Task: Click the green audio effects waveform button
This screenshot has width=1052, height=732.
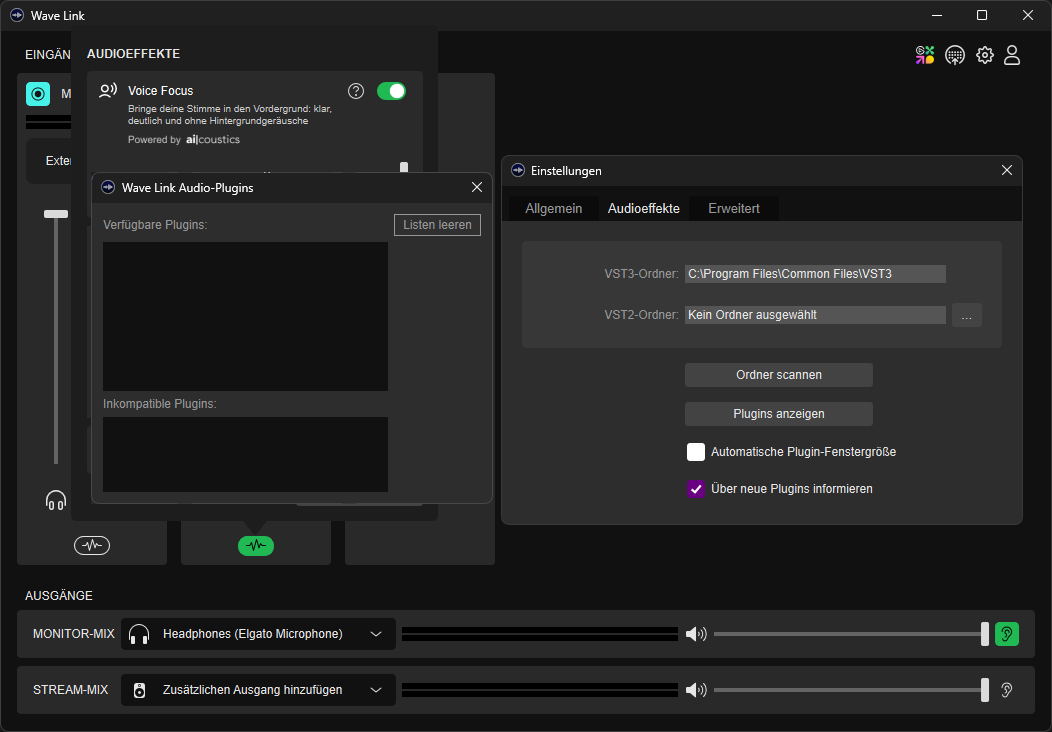Action: [256, 545]
